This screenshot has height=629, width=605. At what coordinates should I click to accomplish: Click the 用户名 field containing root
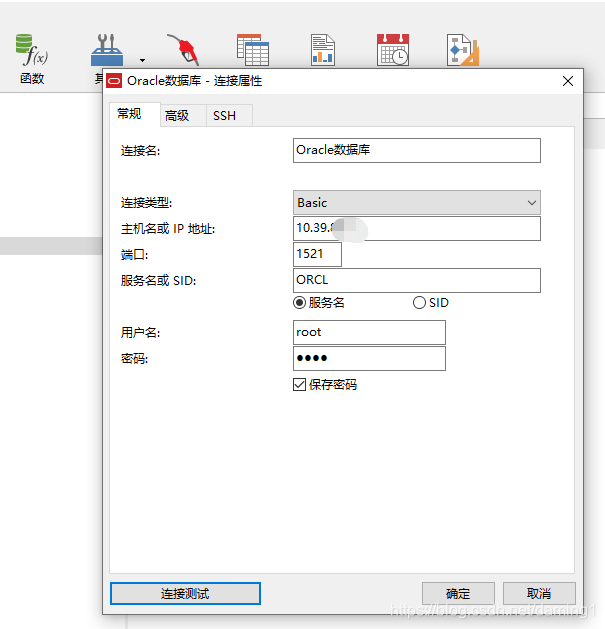click(369, 332)
